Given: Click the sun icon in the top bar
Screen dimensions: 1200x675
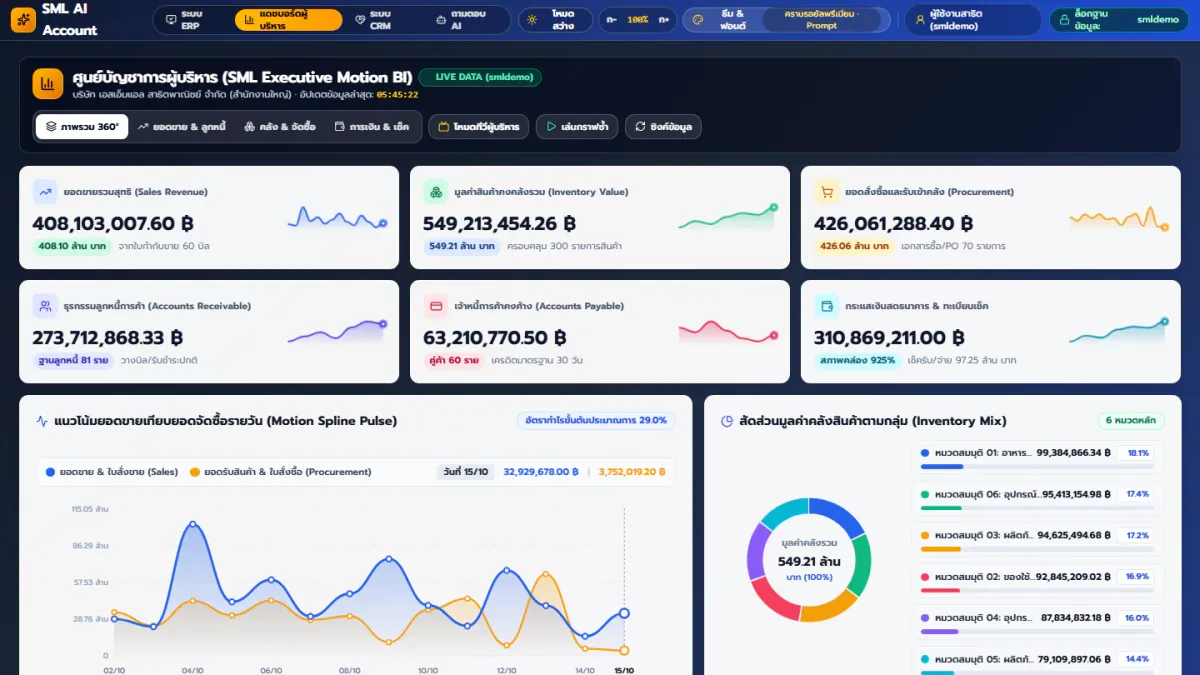Looking at the screenshot, I should (x=533, y=19).
